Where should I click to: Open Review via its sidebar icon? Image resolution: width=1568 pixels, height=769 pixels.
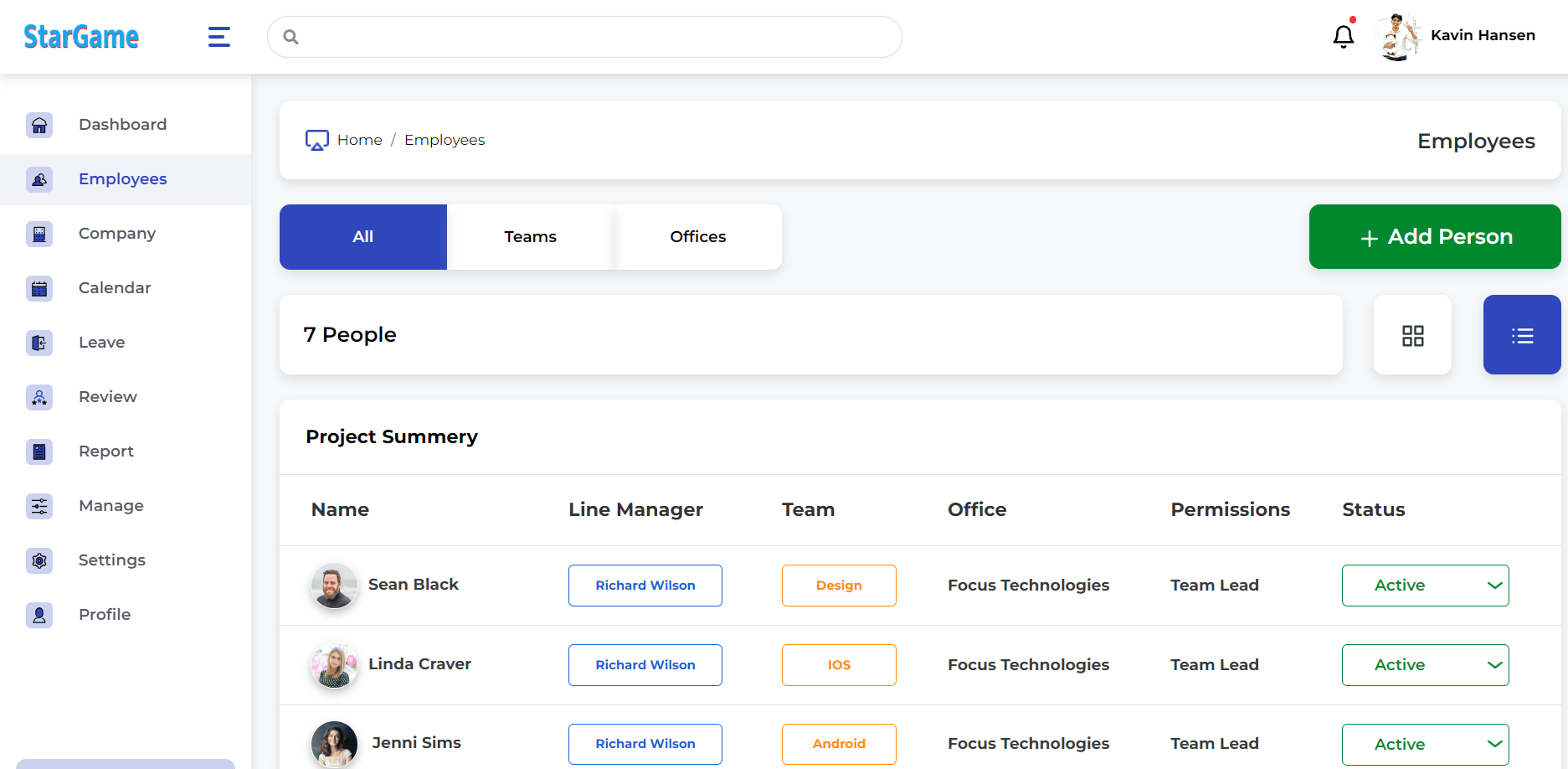[39, 397]
